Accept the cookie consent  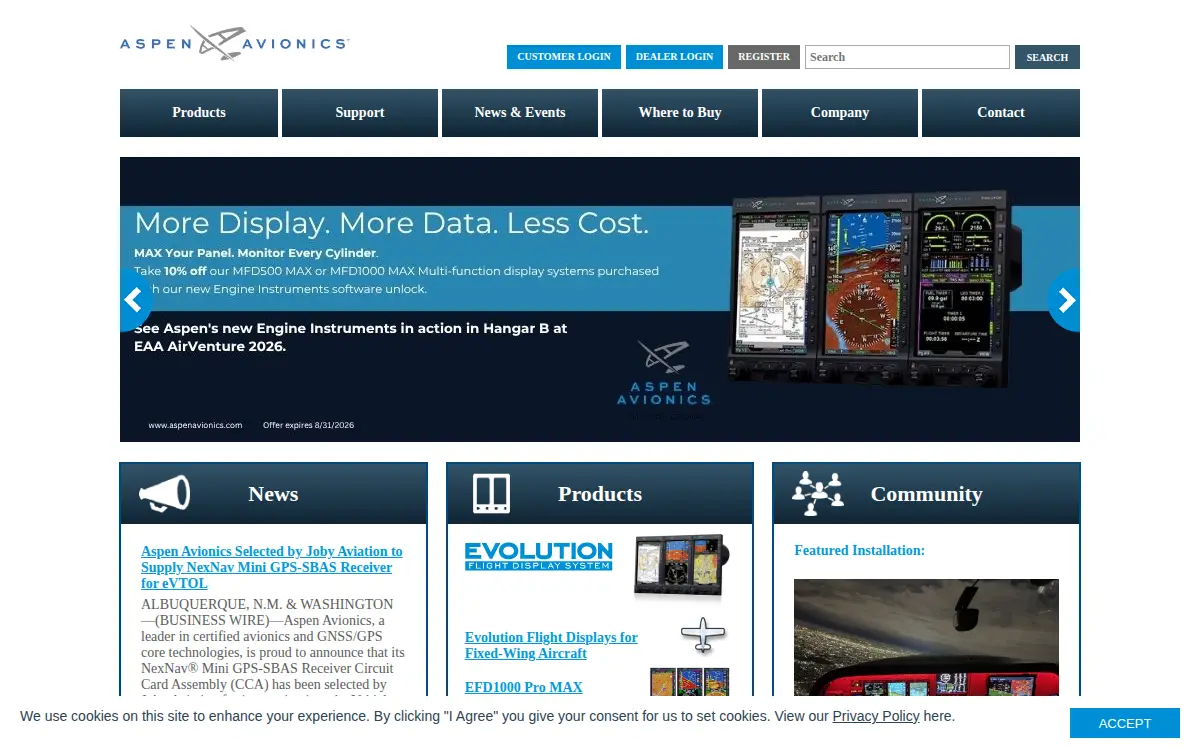1125,723
